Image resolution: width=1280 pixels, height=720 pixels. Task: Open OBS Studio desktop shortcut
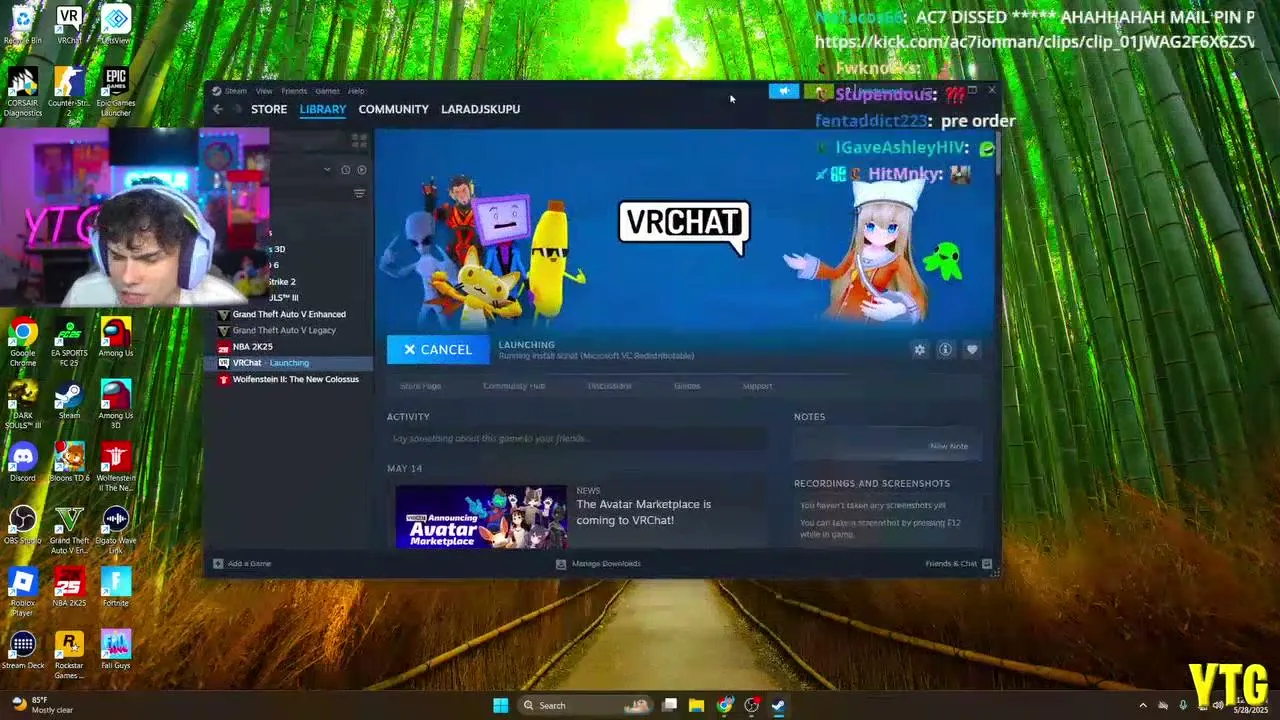coord(23,525)
